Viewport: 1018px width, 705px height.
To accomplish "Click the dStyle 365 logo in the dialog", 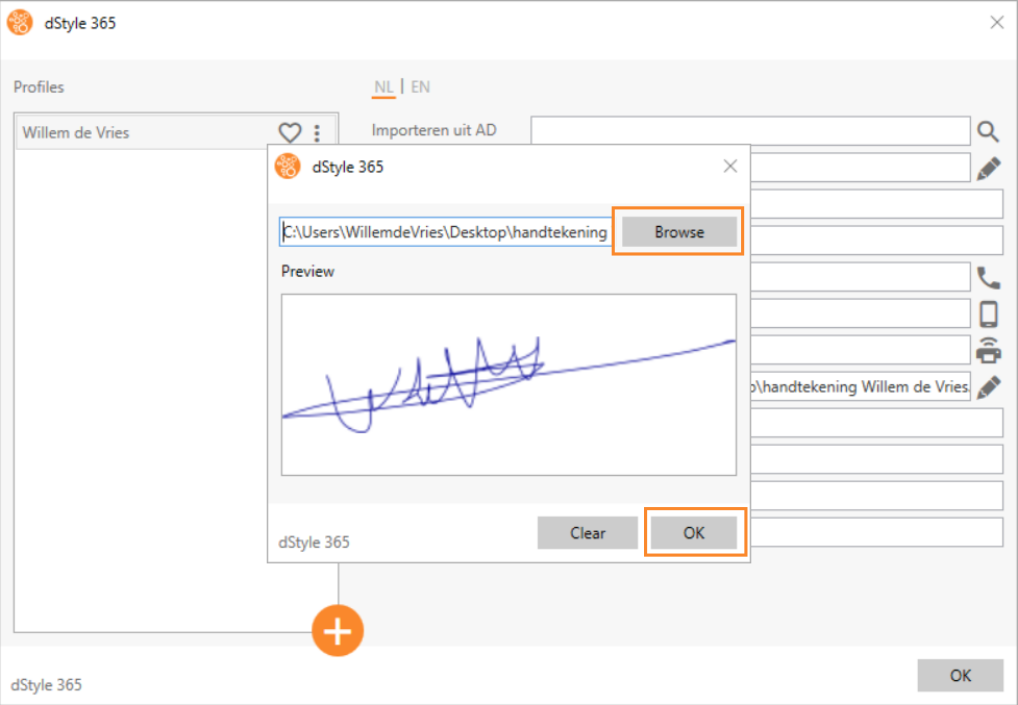I will tap(288, 166).
